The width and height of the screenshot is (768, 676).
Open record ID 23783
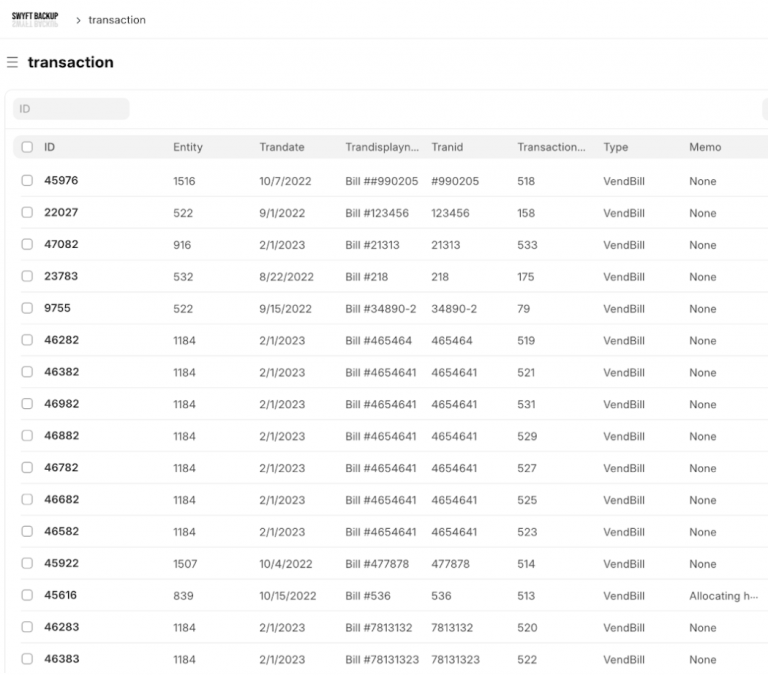[61, 276]
